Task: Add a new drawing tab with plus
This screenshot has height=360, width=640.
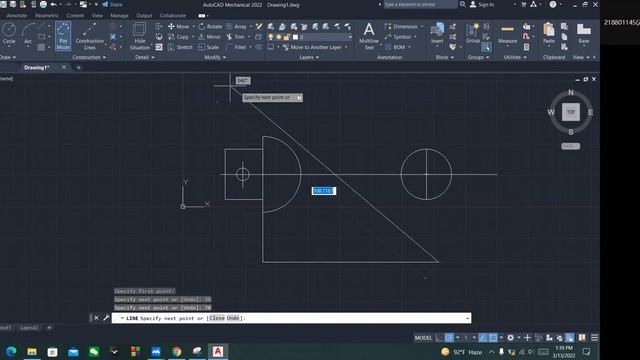Action: click(78, 68)
